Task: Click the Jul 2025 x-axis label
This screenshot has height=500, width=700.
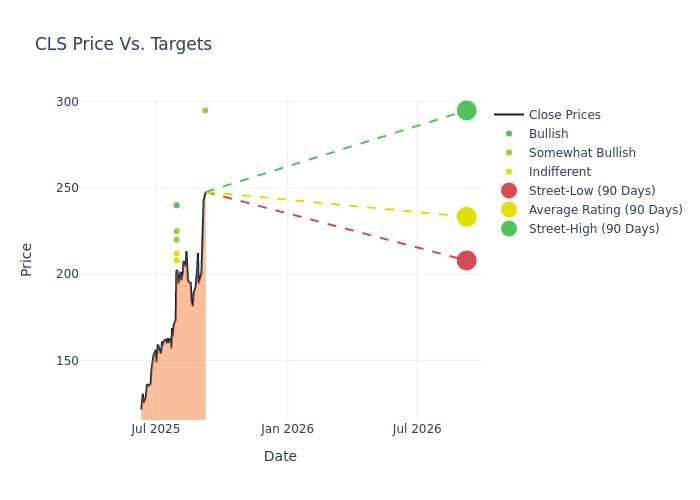Action: point(155,429)
